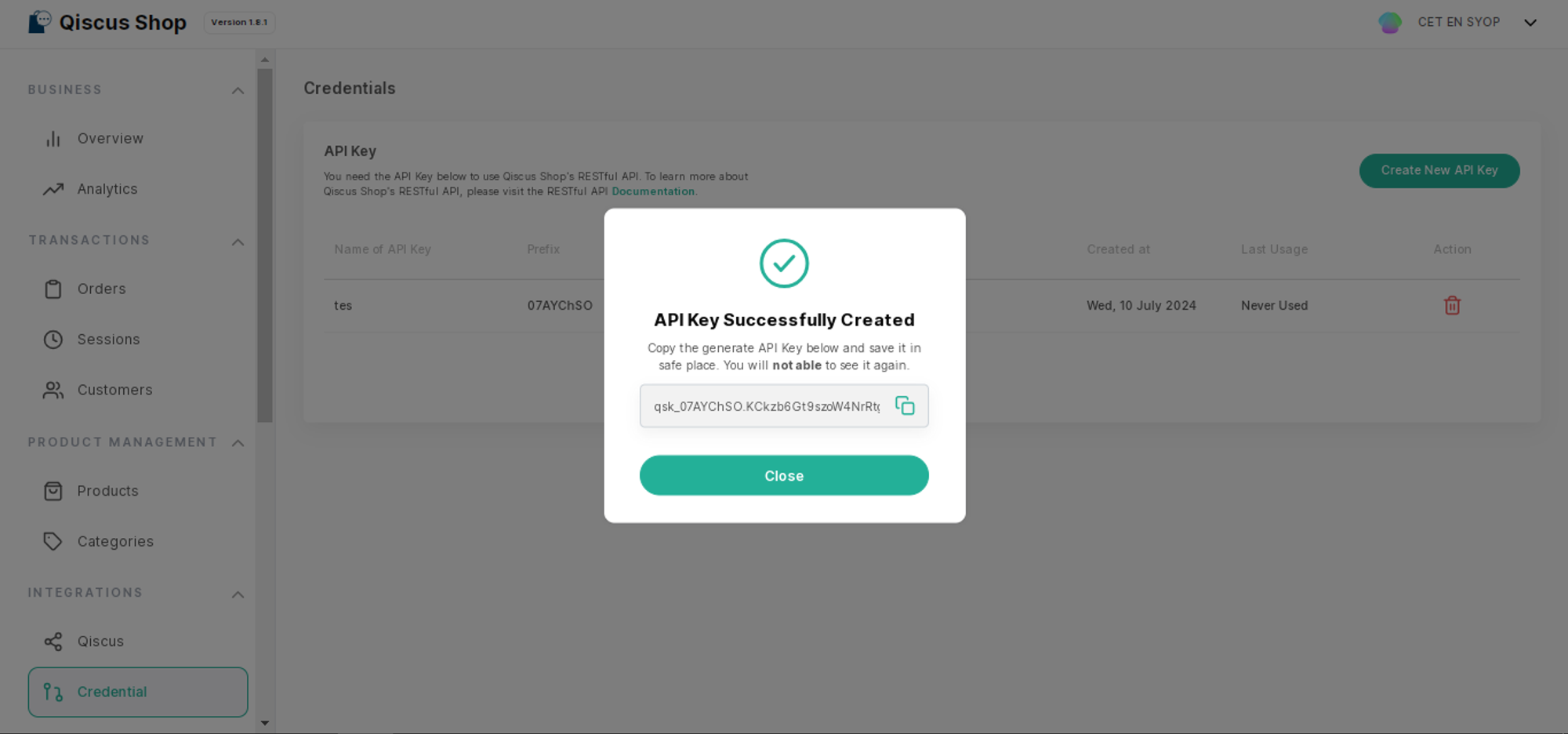Click the Categories tag icon
Screen dimensions: 1568x734
(53, 541)
